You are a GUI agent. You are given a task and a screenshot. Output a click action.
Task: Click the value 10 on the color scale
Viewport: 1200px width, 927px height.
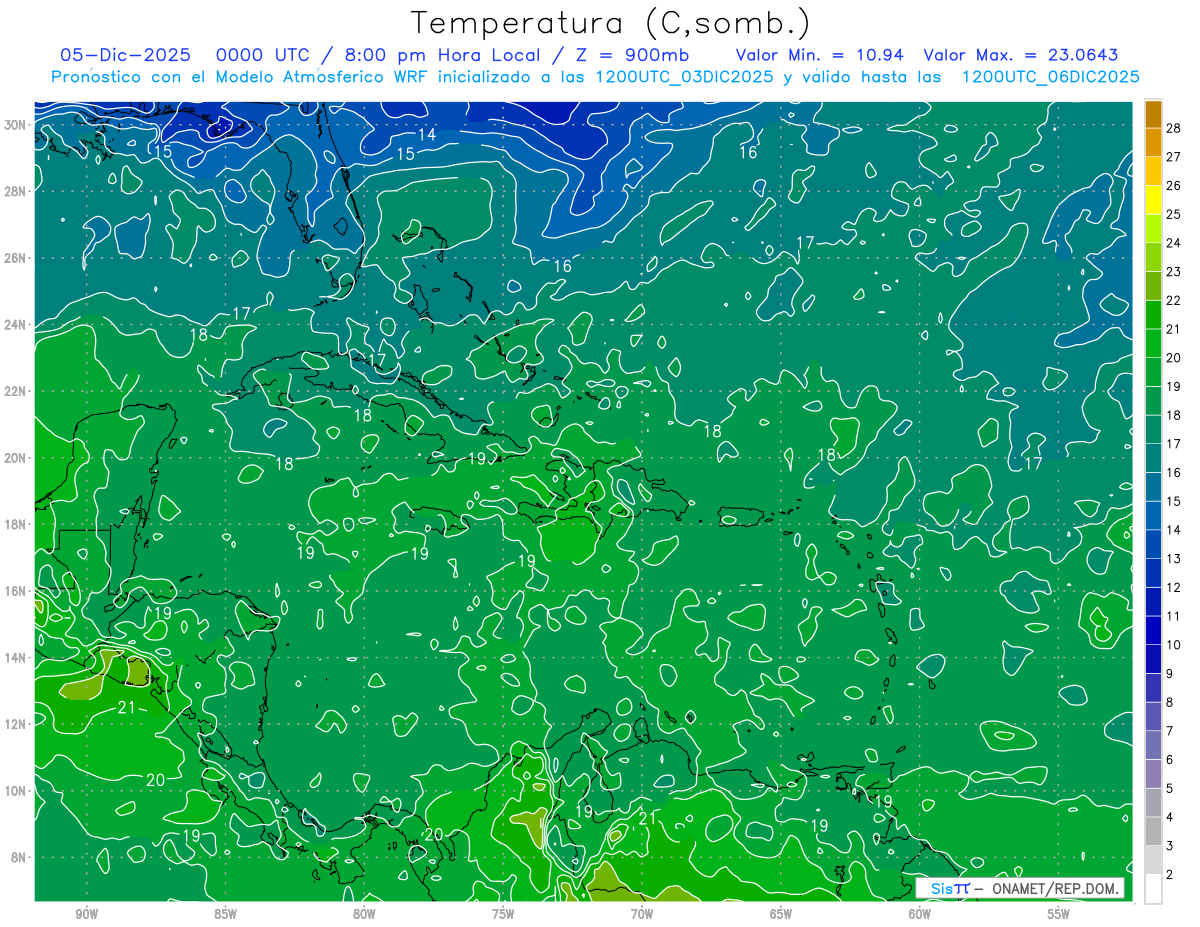tap(1174, 645)
